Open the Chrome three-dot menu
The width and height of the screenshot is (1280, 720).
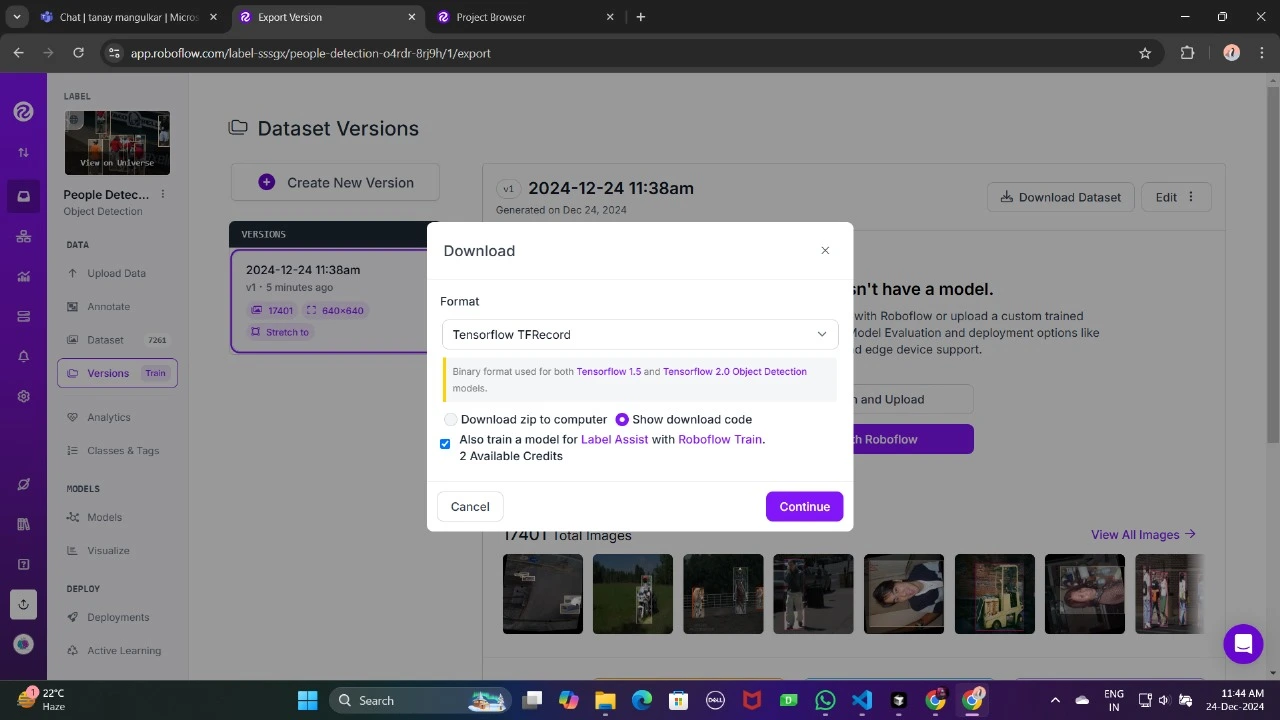1261,53
